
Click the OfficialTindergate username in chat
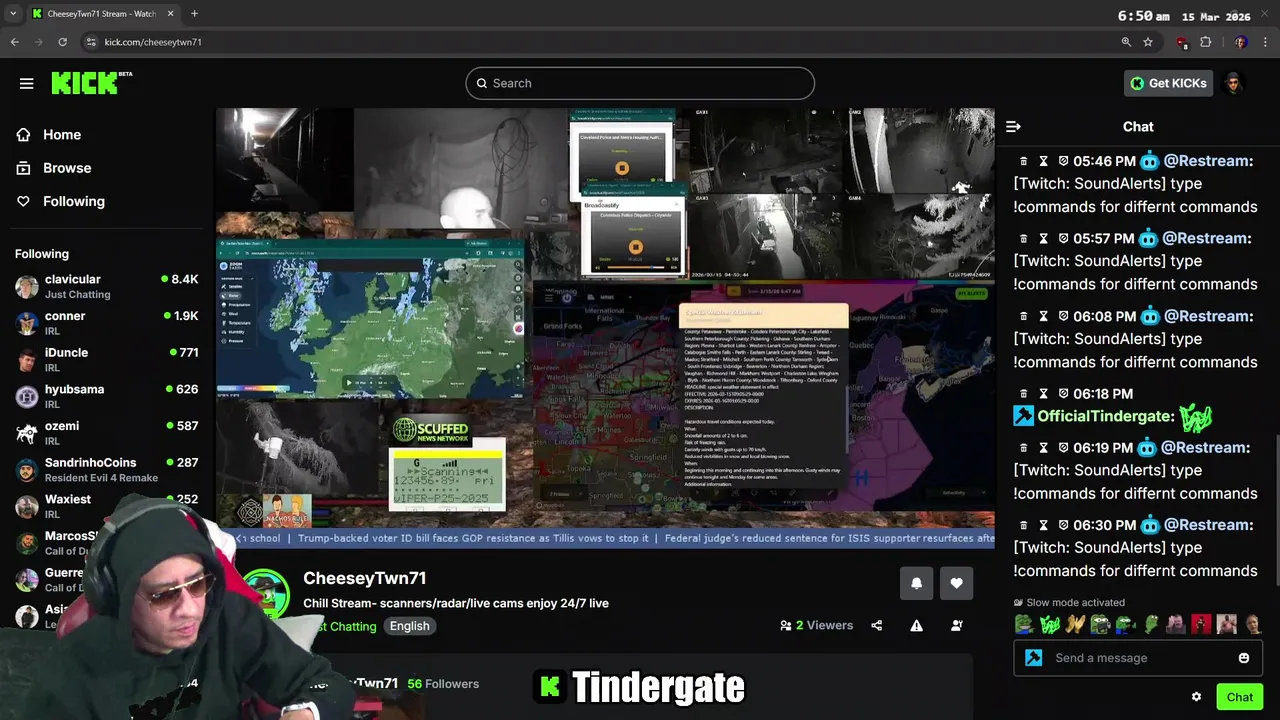1106,416
